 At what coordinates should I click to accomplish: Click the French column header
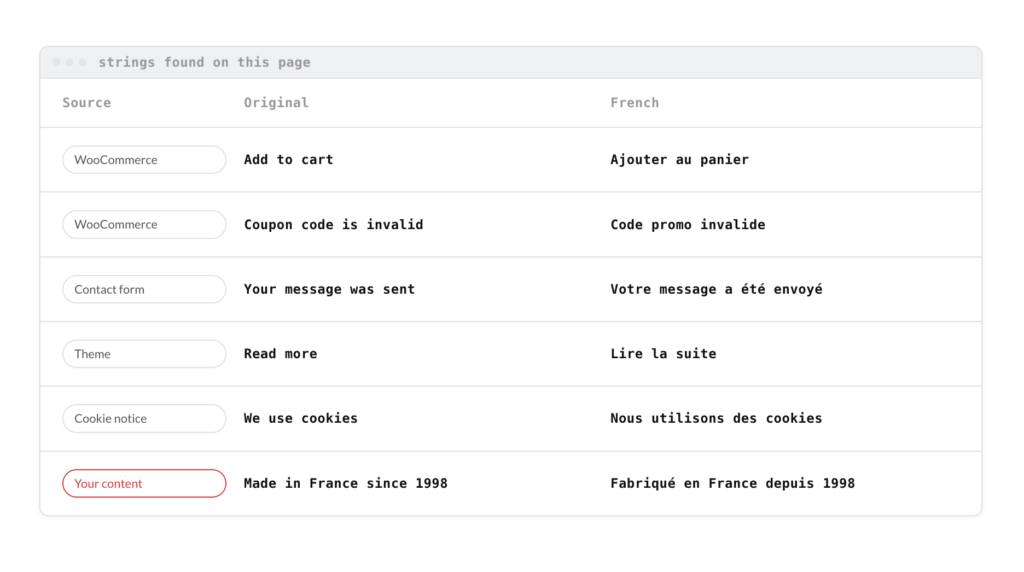coord(635,103)
